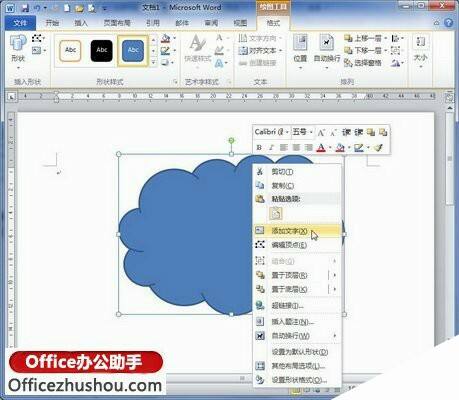Choose 添加文字 from the context menu
The image size is (459, 400).
coord(297,231)
